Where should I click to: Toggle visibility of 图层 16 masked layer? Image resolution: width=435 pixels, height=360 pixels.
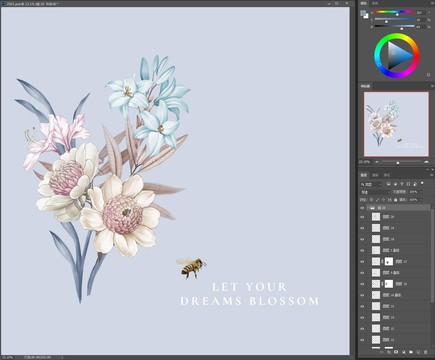362,284
